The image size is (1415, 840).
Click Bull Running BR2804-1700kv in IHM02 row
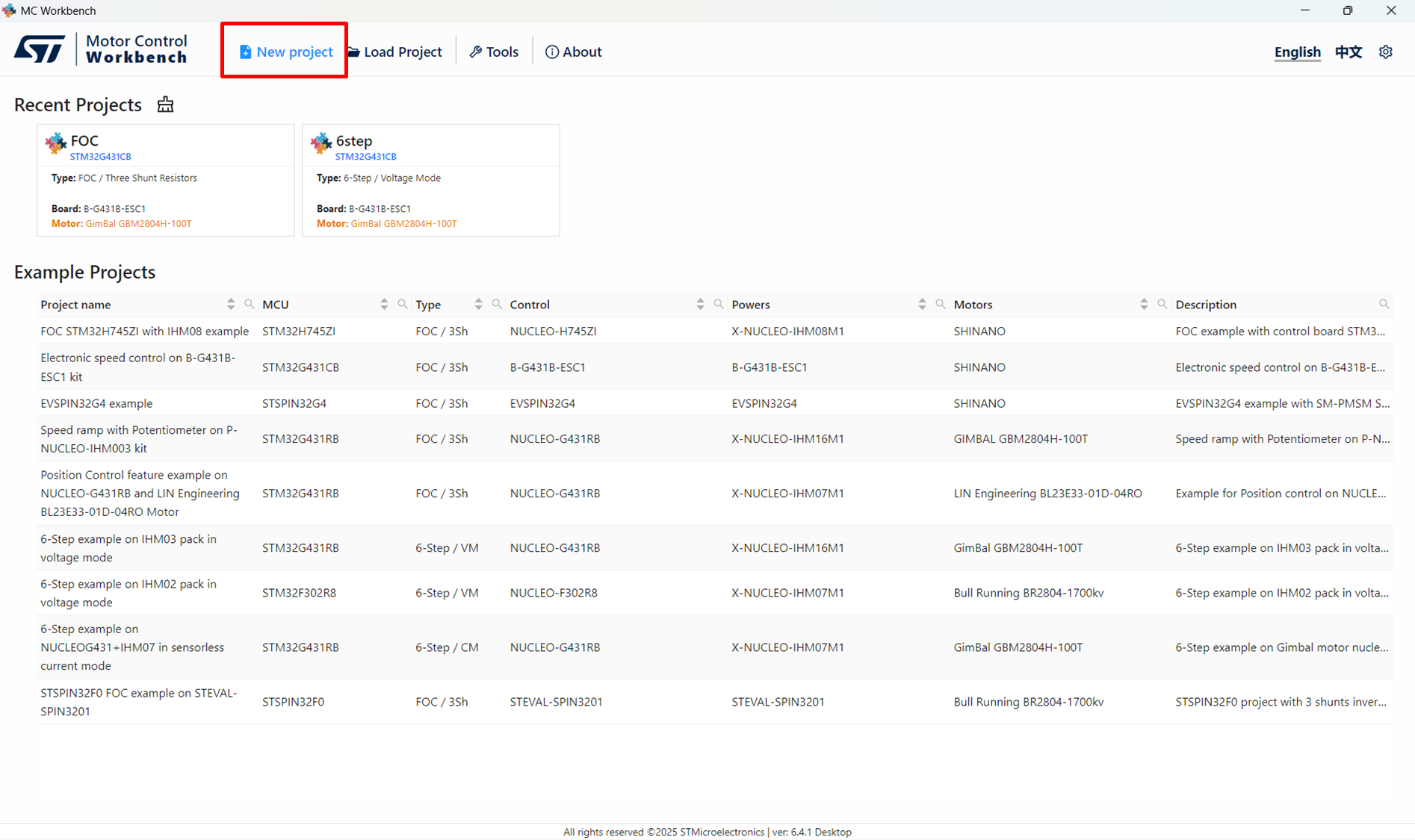tap(1029, 593)
